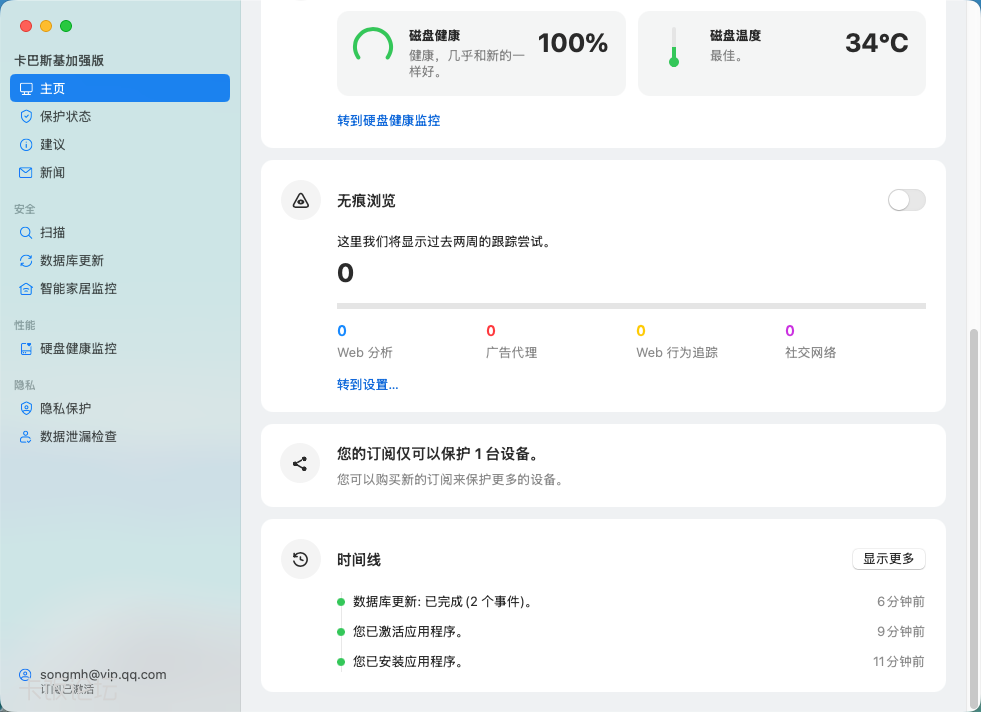Open 智能家居监控 in the sidebar
Image resolution: width=981 pixels, height=712 pixels.
[78, 288]
